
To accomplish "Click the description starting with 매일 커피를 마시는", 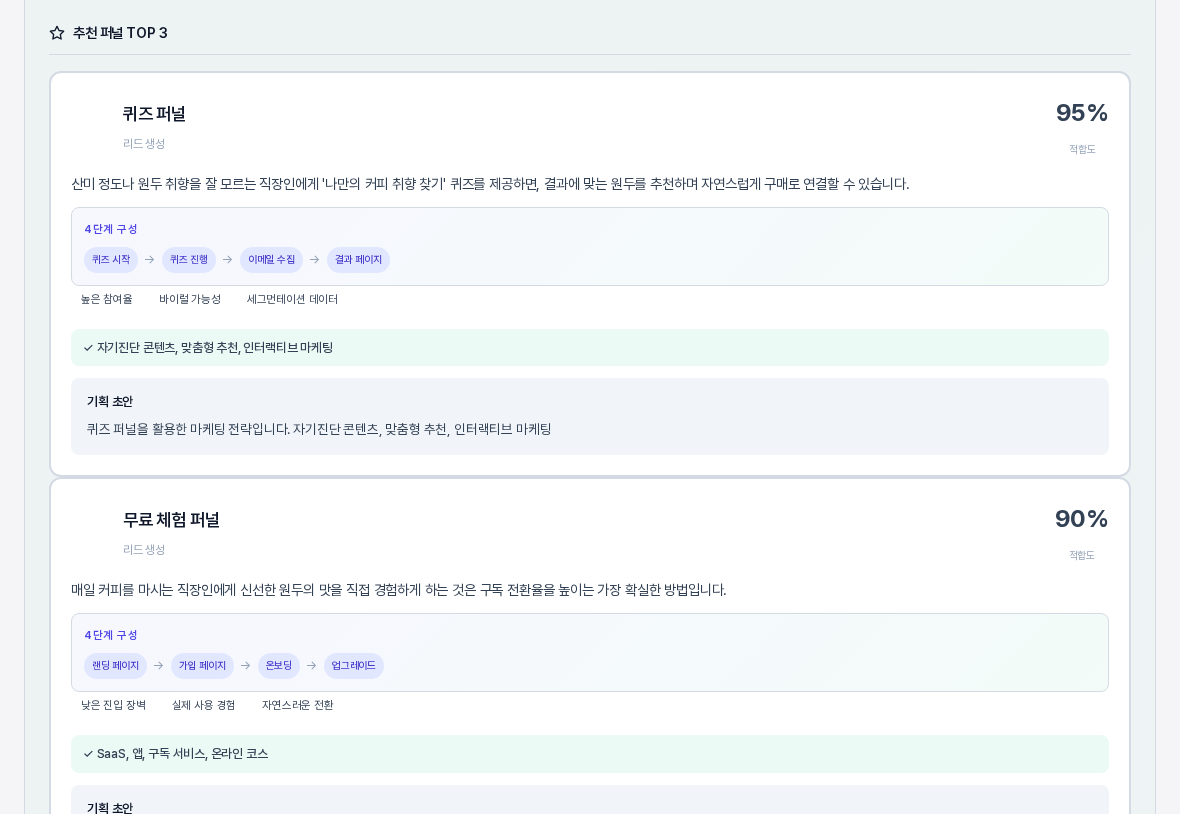I will click(399, 591).
